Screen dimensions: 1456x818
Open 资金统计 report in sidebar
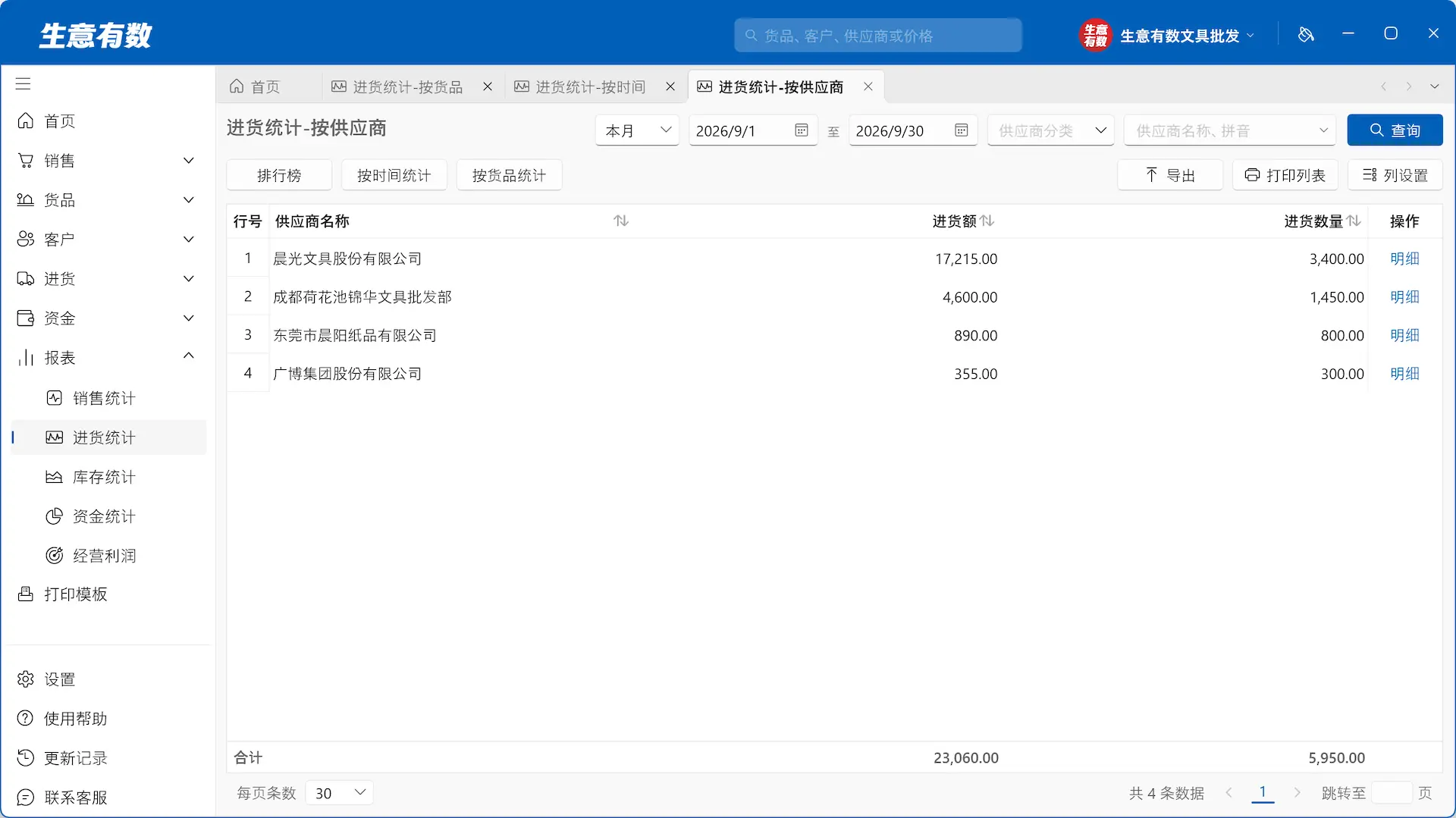click(108, 516)
